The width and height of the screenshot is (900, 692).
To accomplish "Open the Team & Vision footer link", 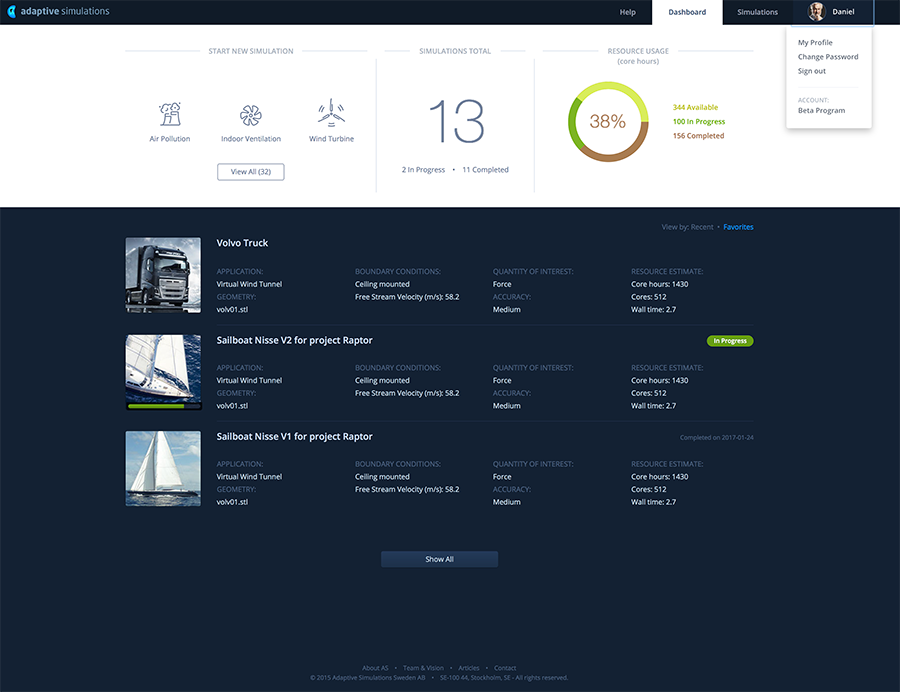I will pos(423,668).
